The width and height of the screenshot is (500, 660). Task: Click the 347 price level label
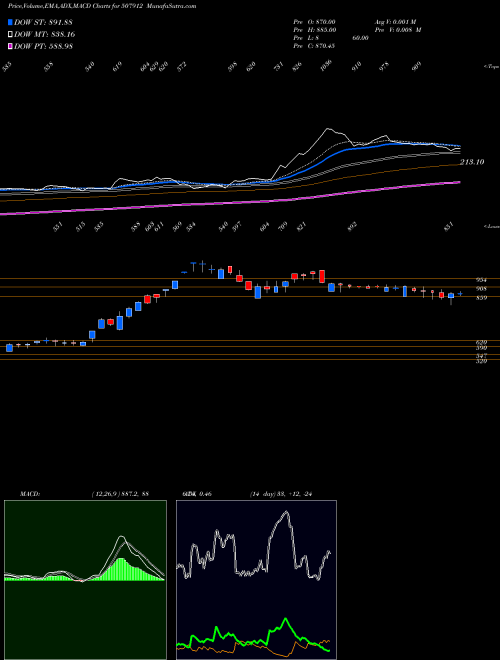pyautogui.click(x=481, y=356)
